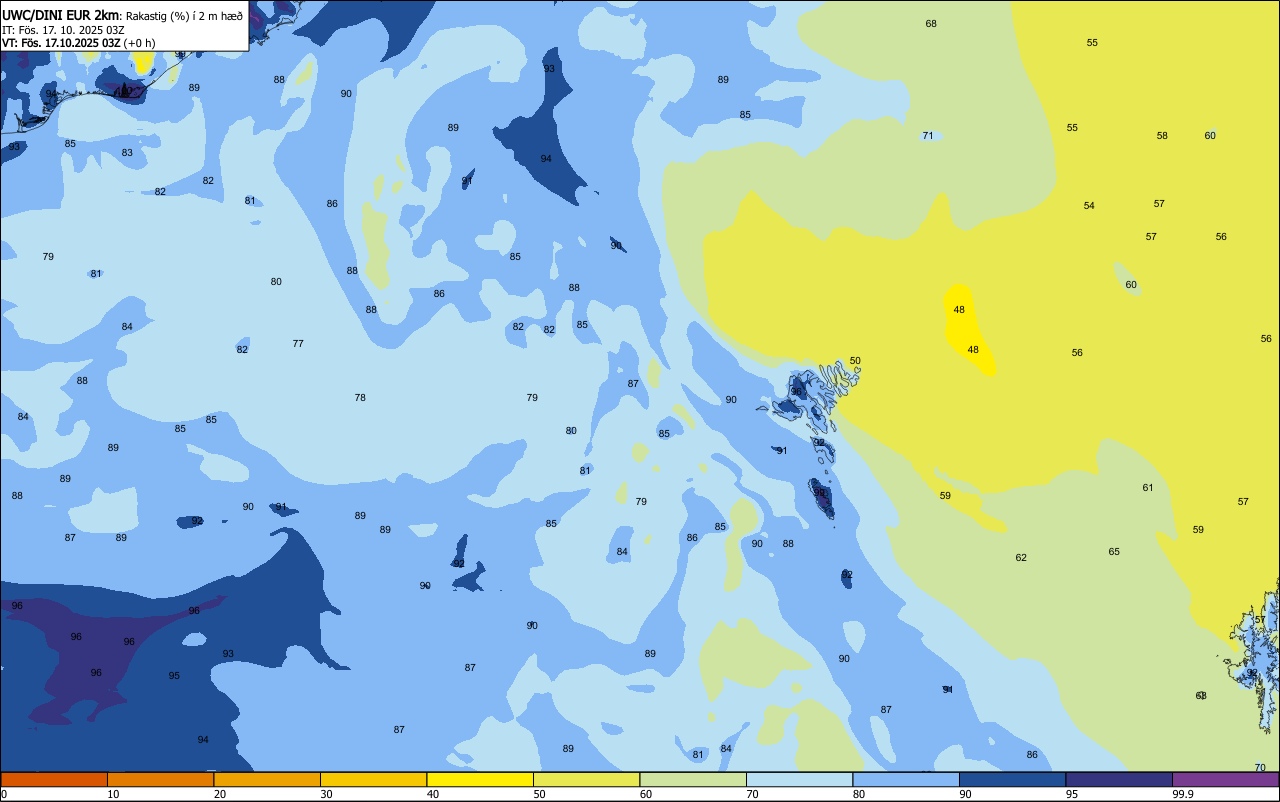The width and height of the screenshot is (1280, 802).
Task: Choose the purple legend swatch above 99.9
Action: click(x=1225, y=779)
